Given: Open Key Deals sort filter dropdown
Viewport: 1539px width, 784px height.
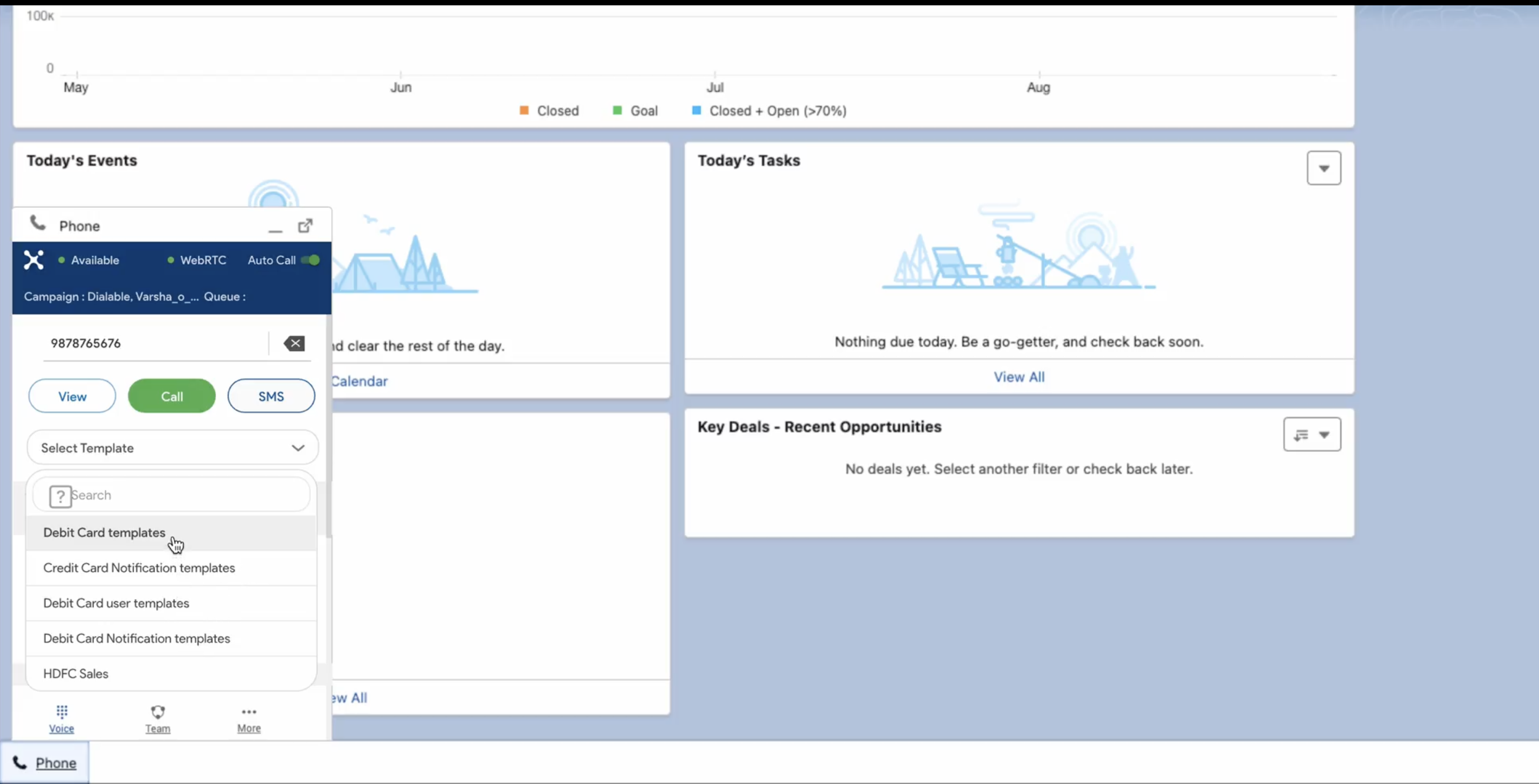Looking at the screenshot, I should coord(1312,435).
